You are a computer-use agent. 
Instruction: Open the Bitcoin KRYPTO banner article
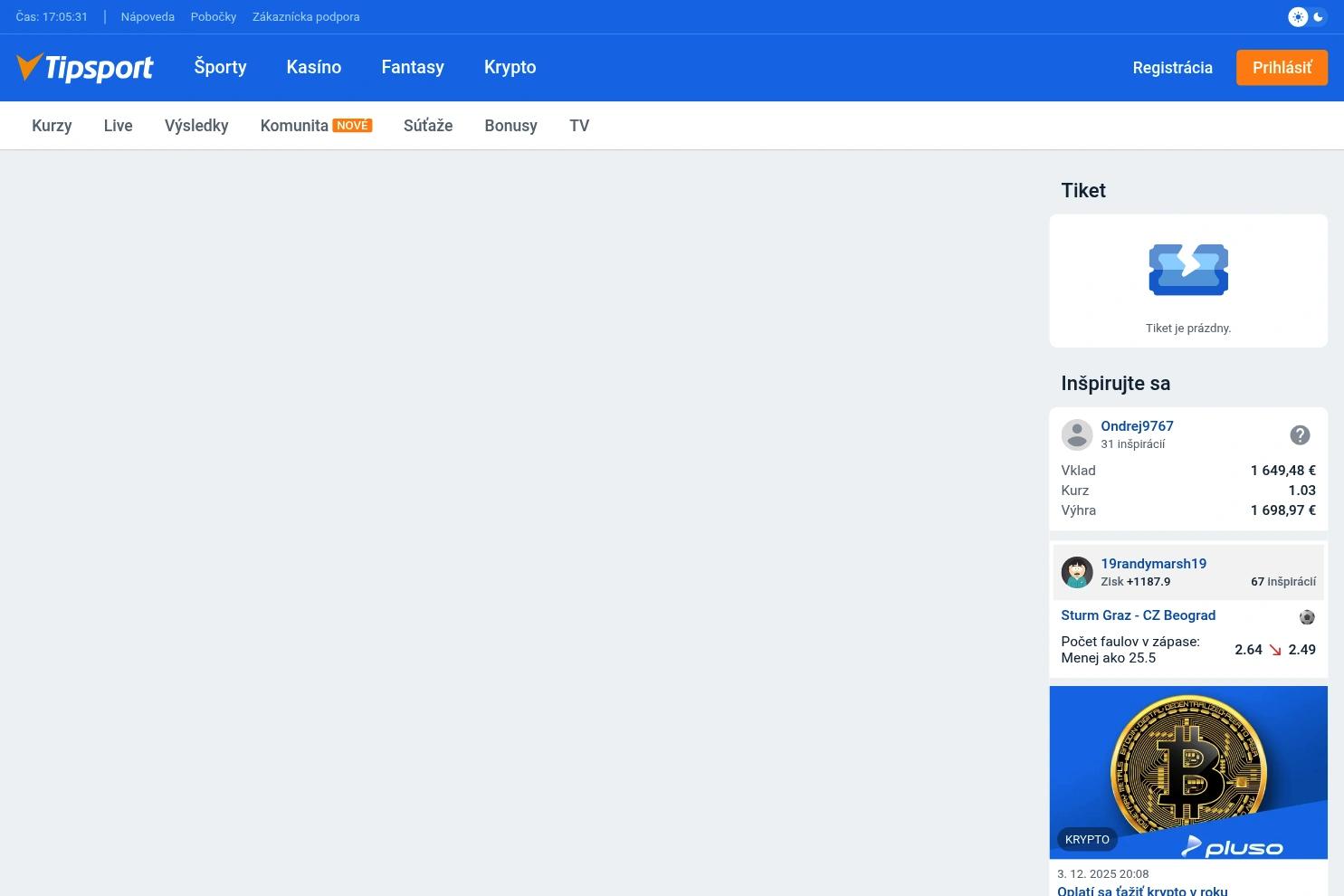tap(1188, 772)
